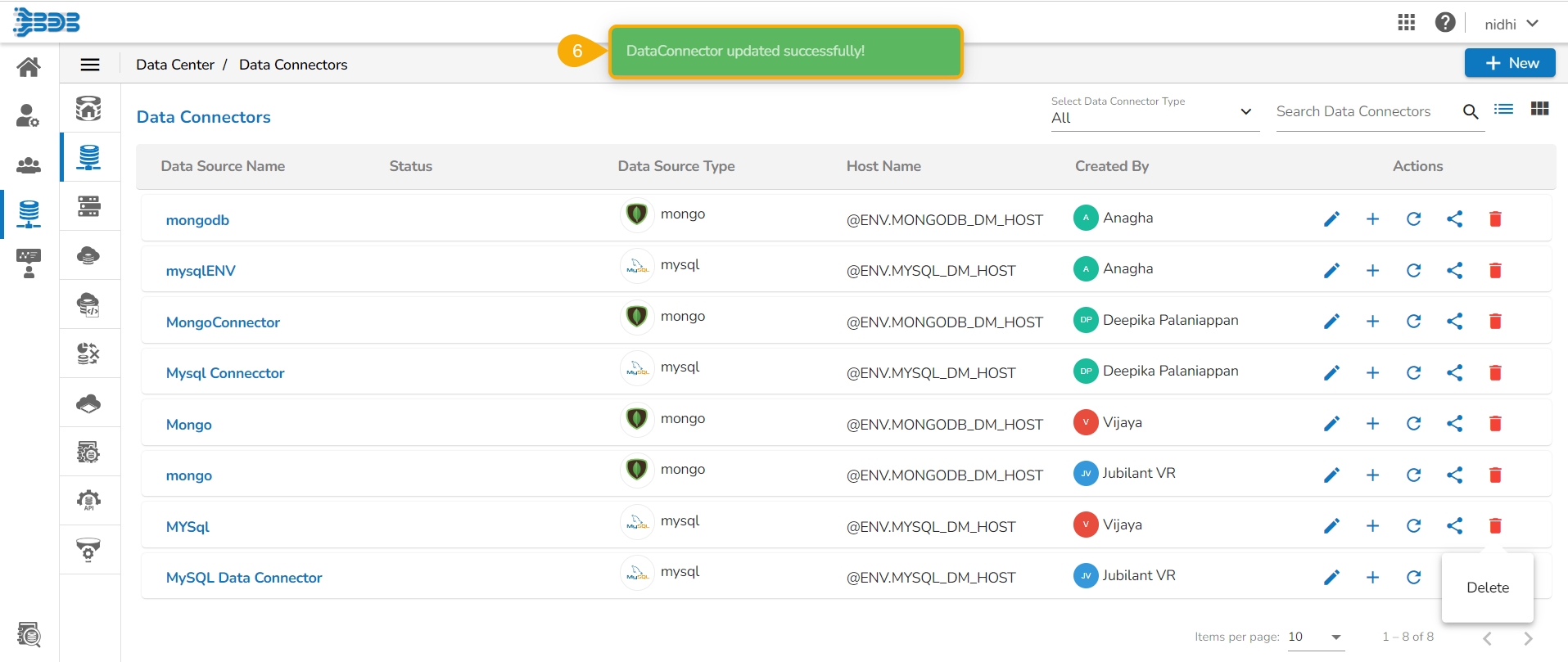Focus the Search Data Connectors field

click(1363, 112)
